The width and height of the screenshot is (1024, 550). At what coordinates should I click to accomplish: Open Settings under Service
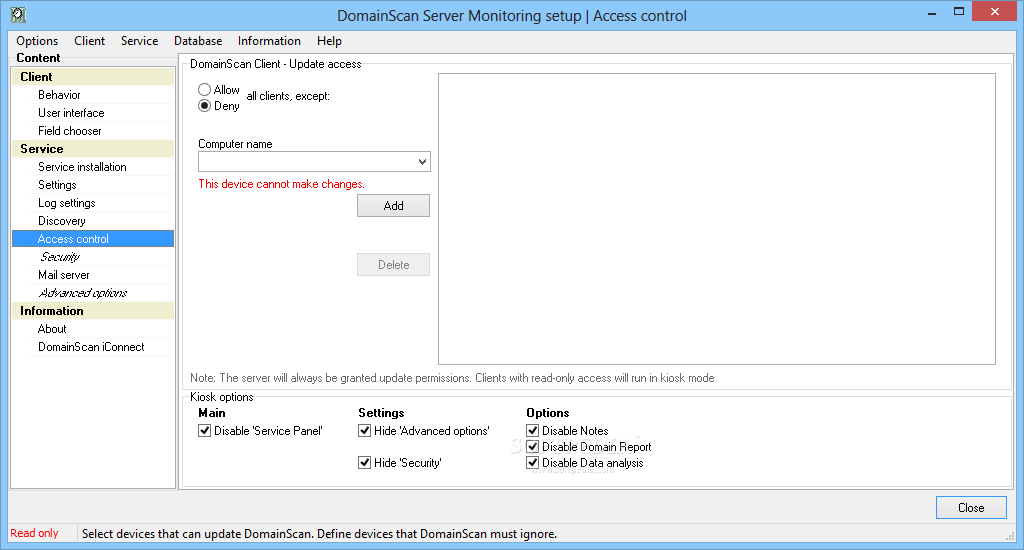tap(57, 185)
